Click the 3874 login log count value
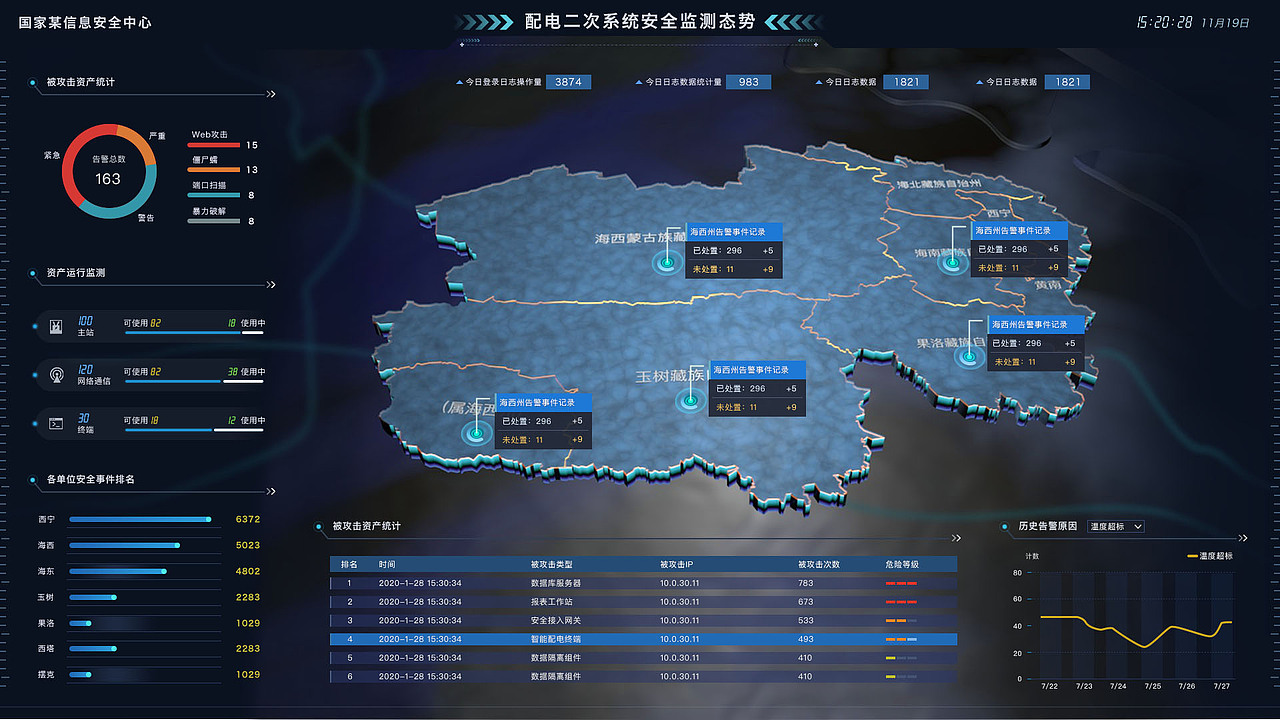Screen dimensions: 1280x720 pos(568,82)
